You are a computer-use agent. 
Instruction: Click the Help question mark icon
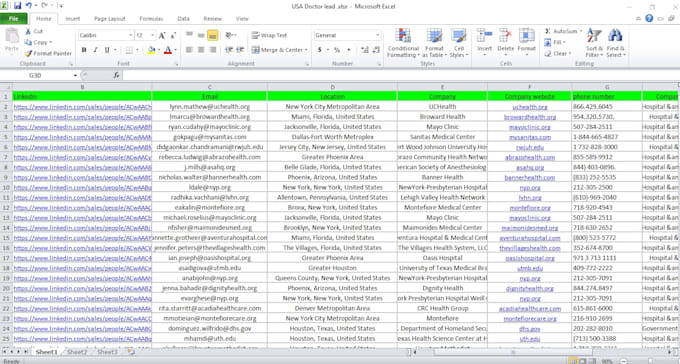click(x=649, y=18)
